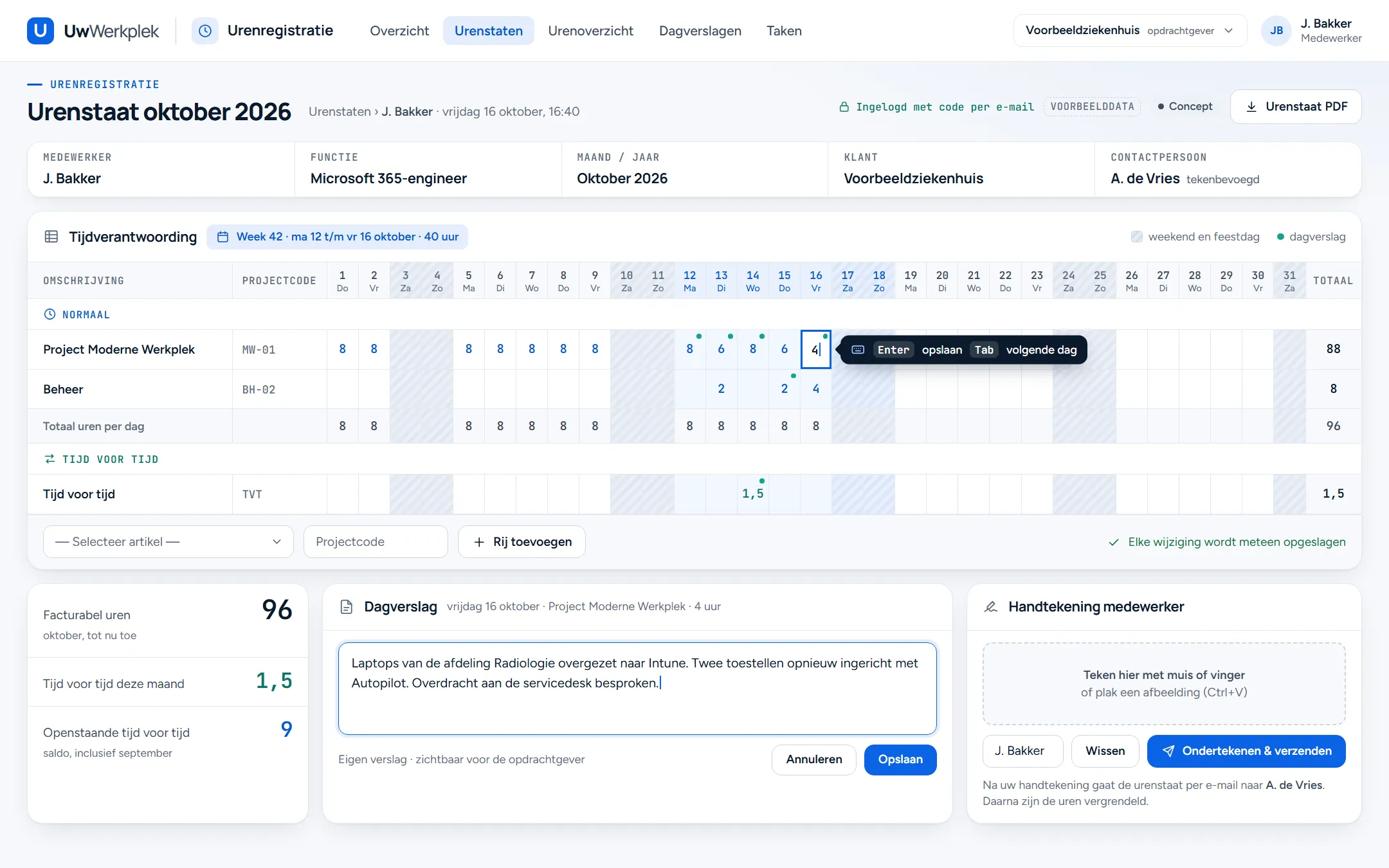Click the signature drawing area
The image size is (1389, 868).
pyautogui.click(x=1164, y=683)
